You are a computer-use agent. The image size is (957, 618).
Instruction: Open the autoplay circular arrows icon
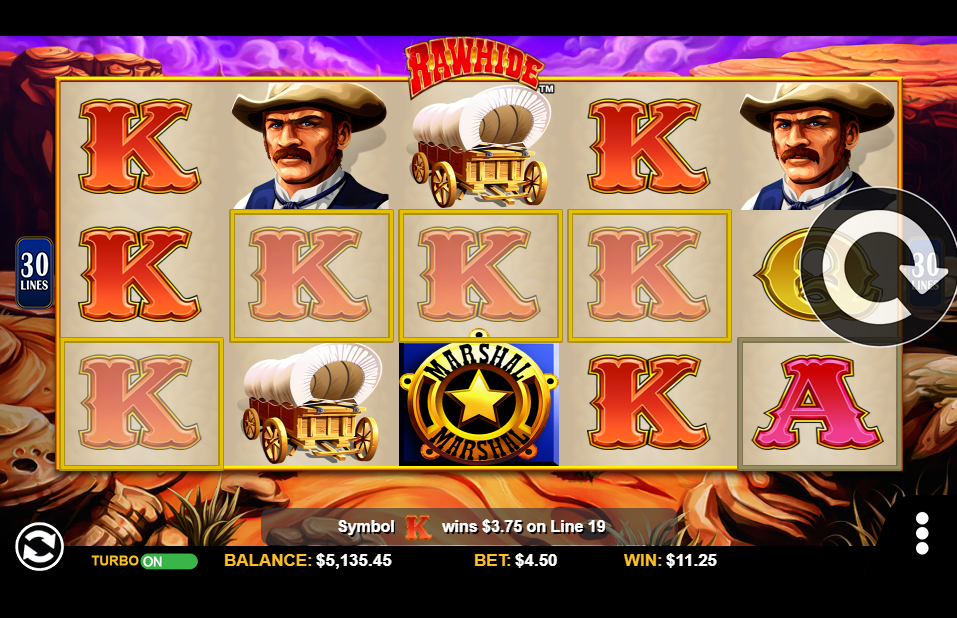pos(40,546)
